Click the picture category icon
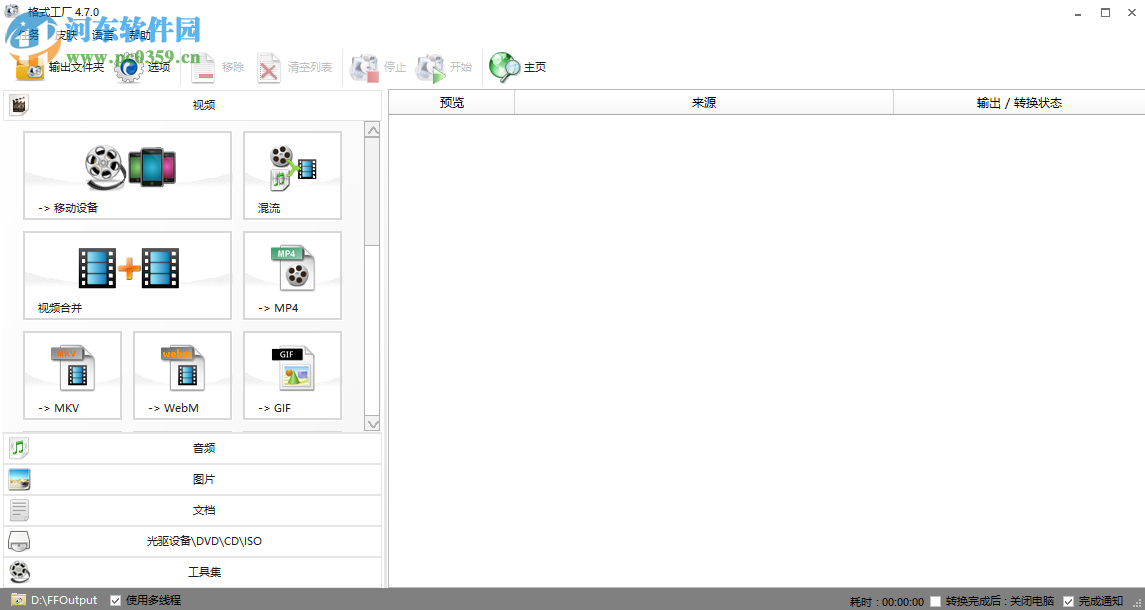Screen dimensions: 1145x610 tap(20, 479)
